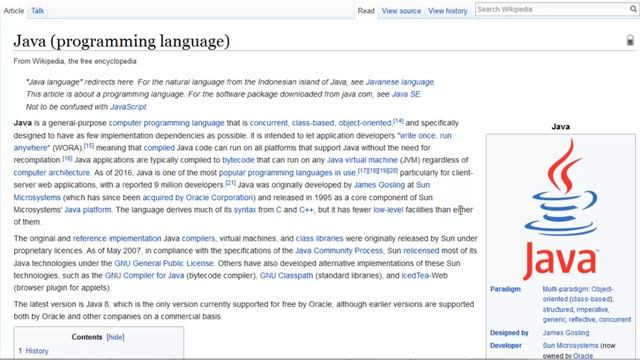The width and height of the screenshot is (640, 360).
Task: Open the class libraries link
Action: click(x=320, y=238)
